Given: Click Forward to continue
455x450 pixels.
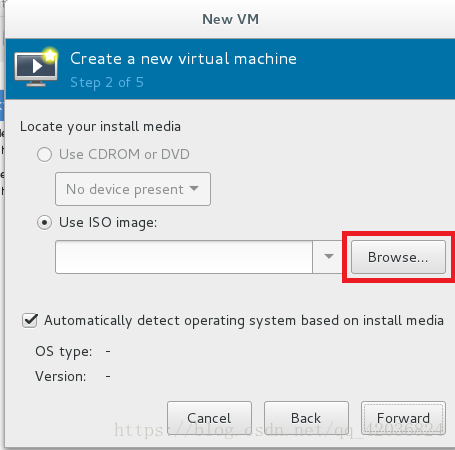Looking at the screenshot, I should pos(403,418).
